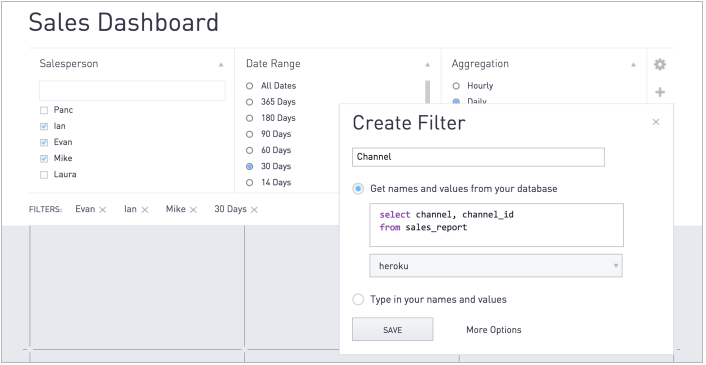Open More Options link
Viewport: 706px width, 365px height.
click(493, 330)
